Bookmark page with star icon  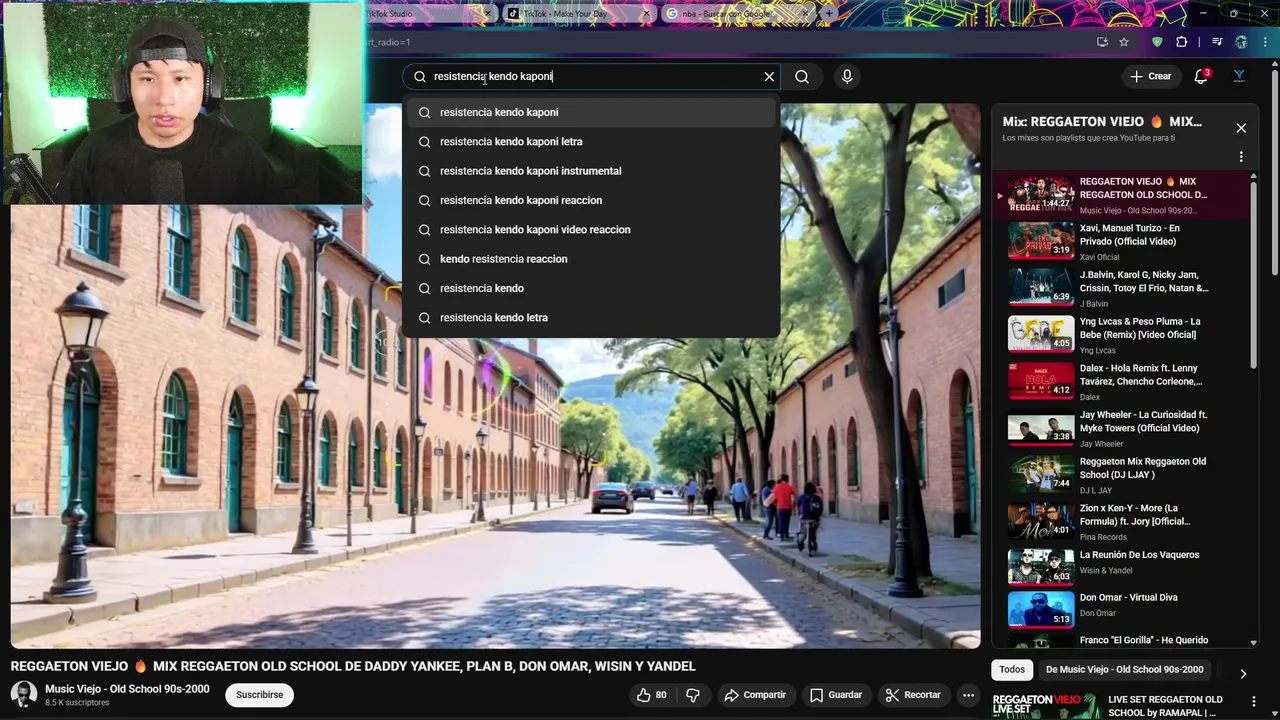(x=1124, y=42)
